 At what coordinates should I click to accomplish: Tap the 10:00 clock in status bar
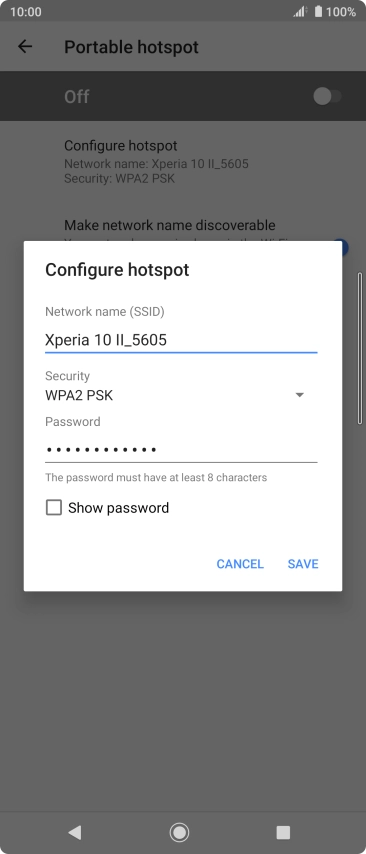(26, 11)
